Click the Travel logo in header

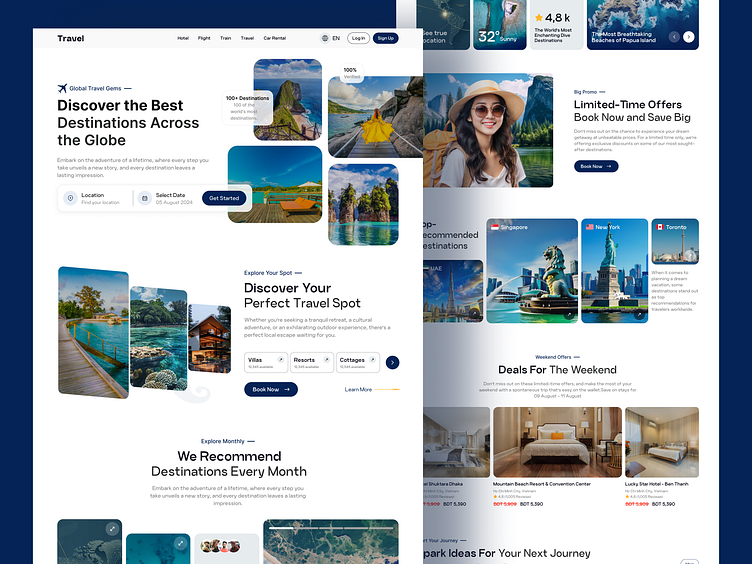point(70,38)
